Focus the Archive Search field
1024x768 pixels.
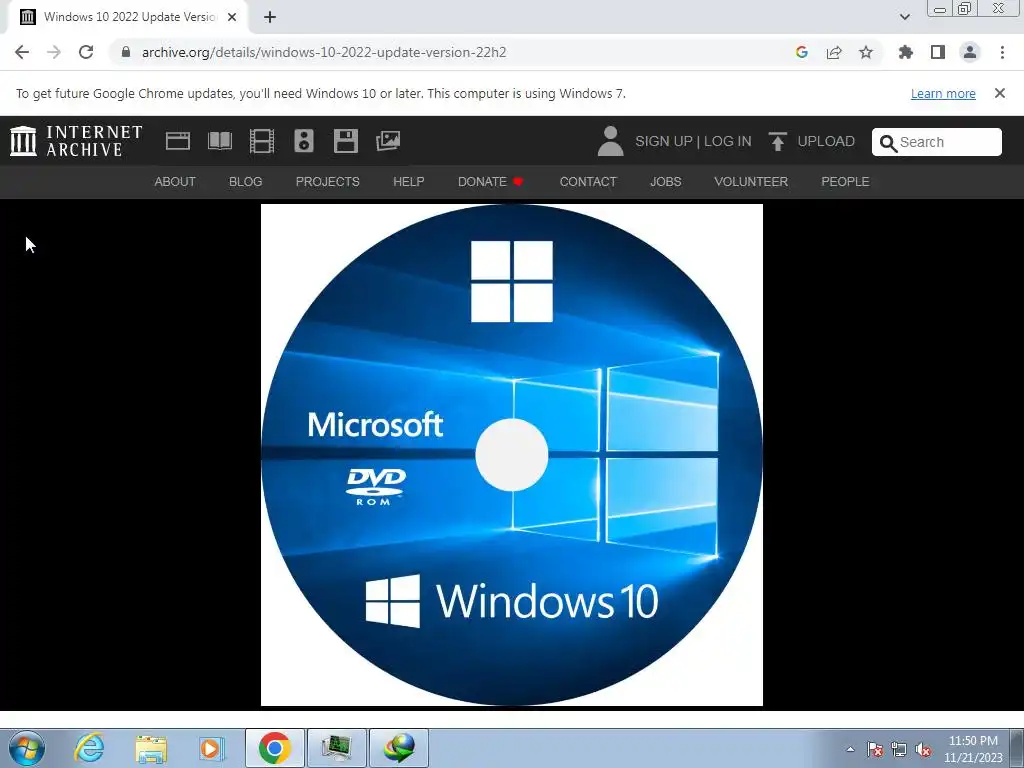(936, 142)
